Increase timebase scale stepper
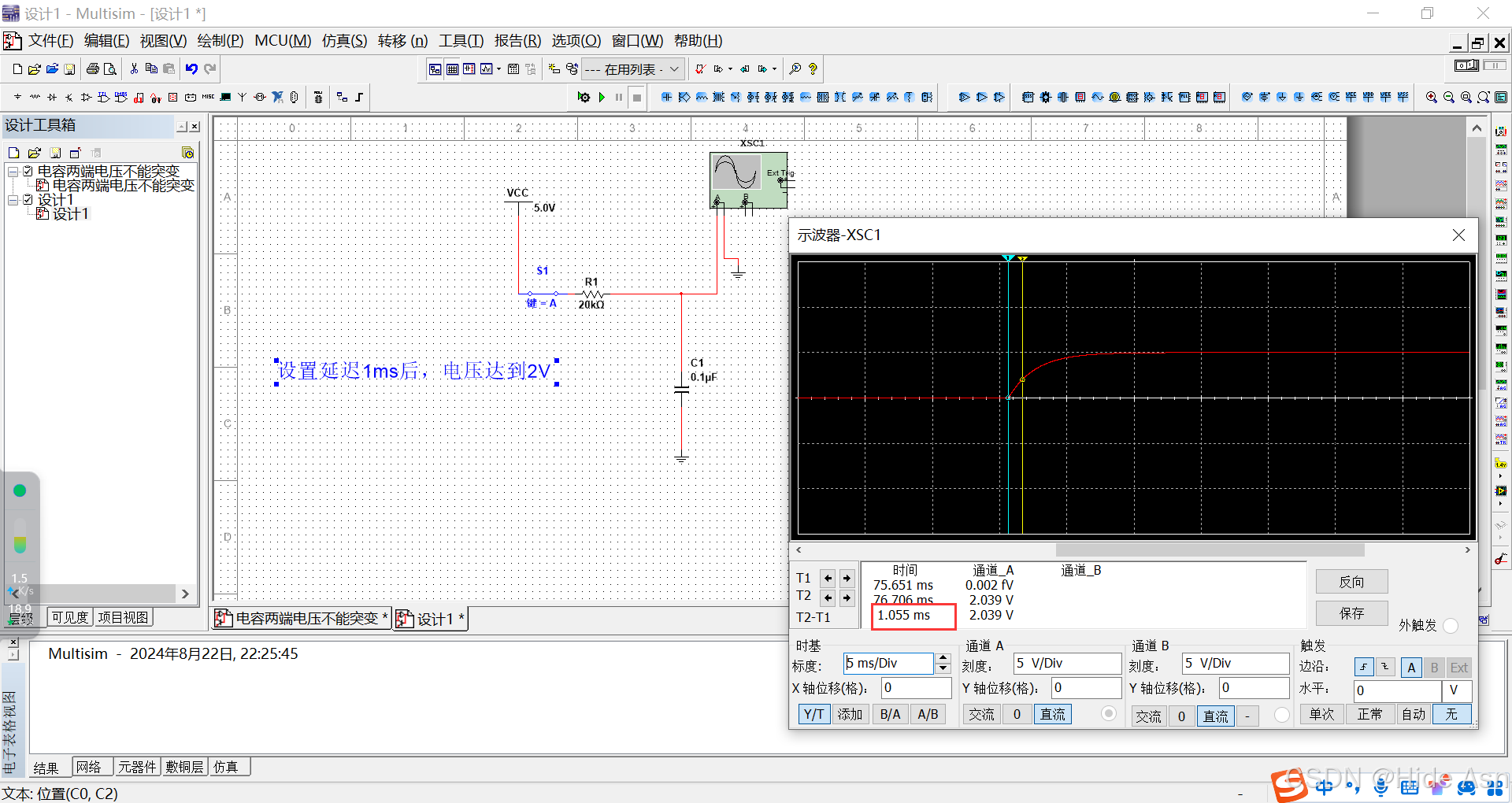Viewport: 1512px width, 803px height. tap(943, 659)
